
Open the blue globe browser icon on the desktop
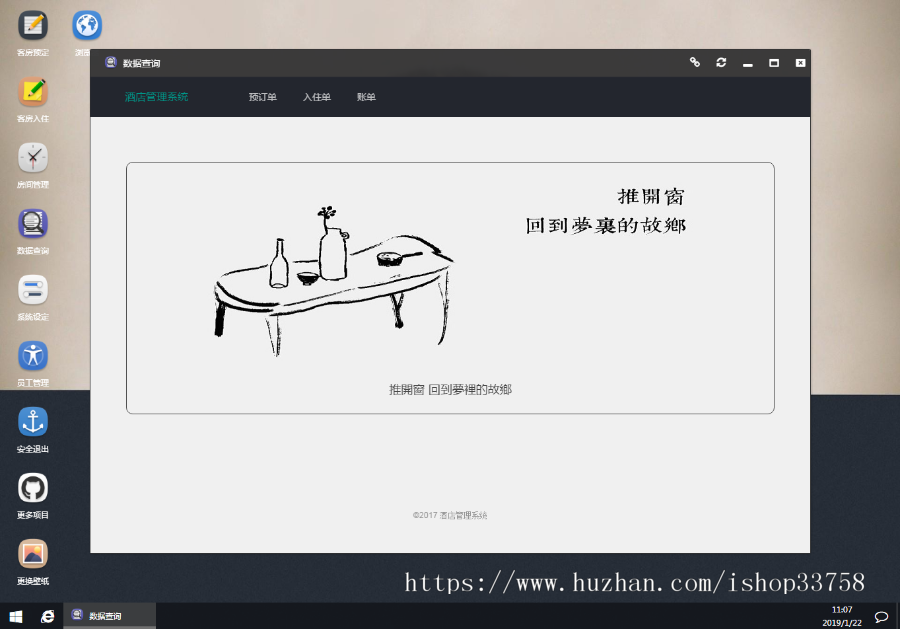coord(86,25)
